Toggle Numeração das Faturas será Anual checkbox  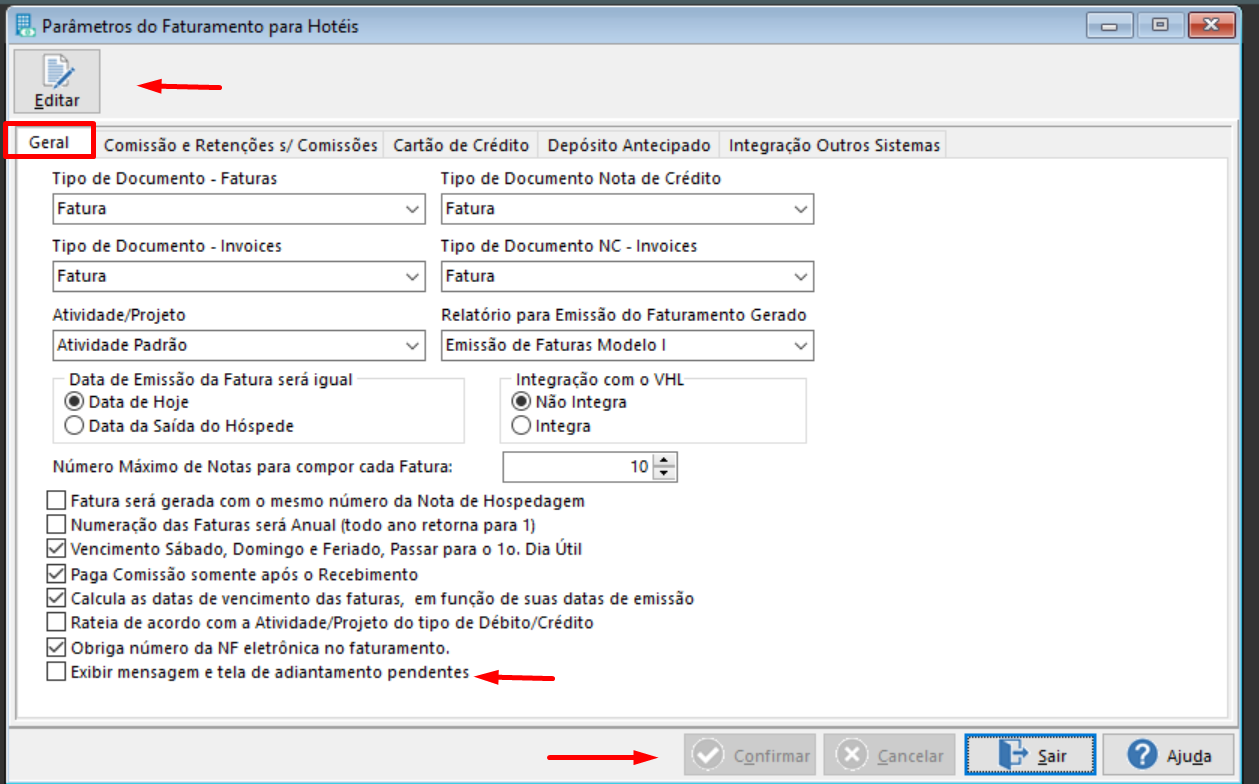point(56,524)
